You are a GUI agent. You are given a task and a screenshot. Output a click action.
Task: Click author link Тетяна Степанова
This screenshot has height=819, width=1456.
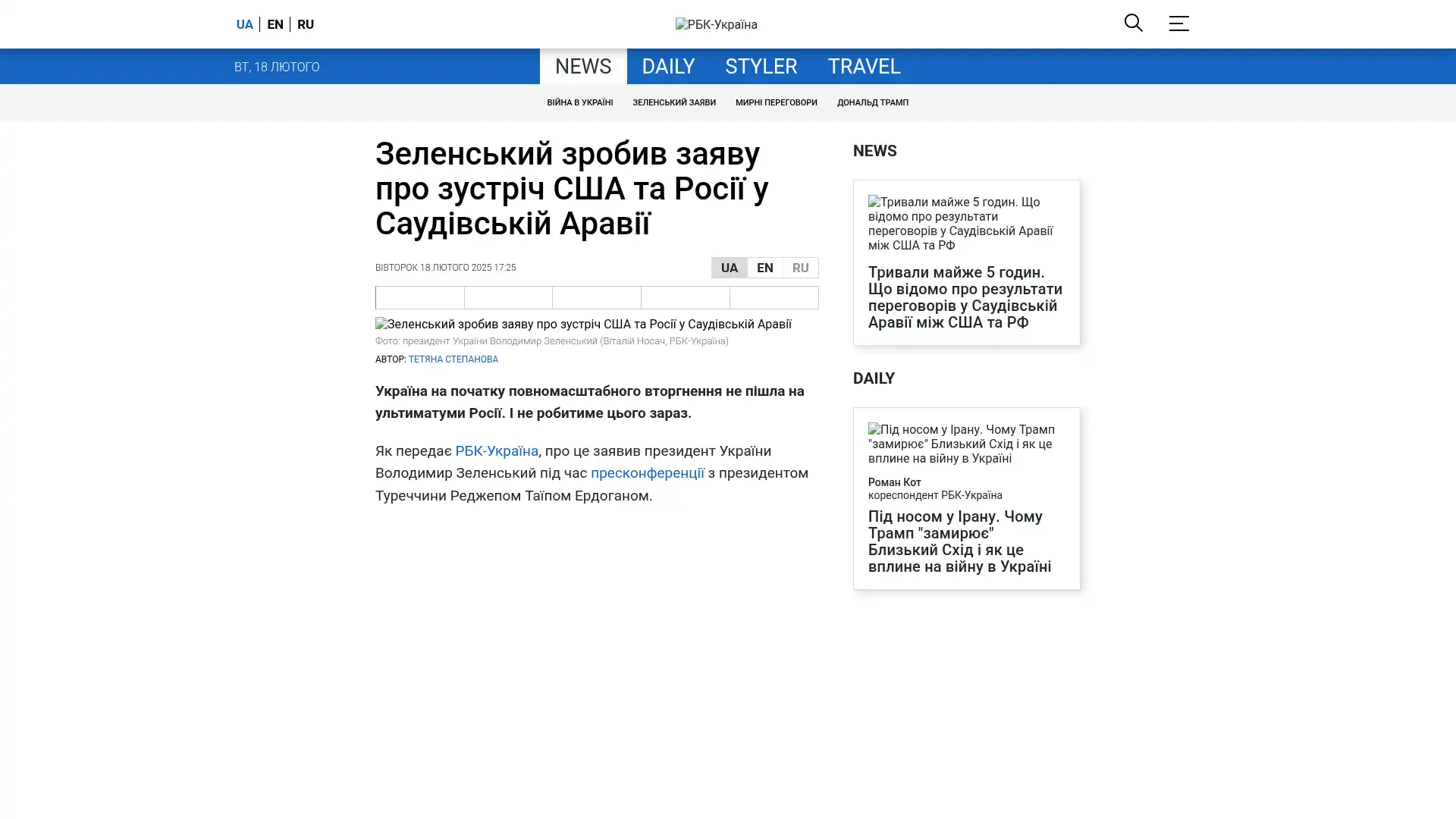[453, 359]
